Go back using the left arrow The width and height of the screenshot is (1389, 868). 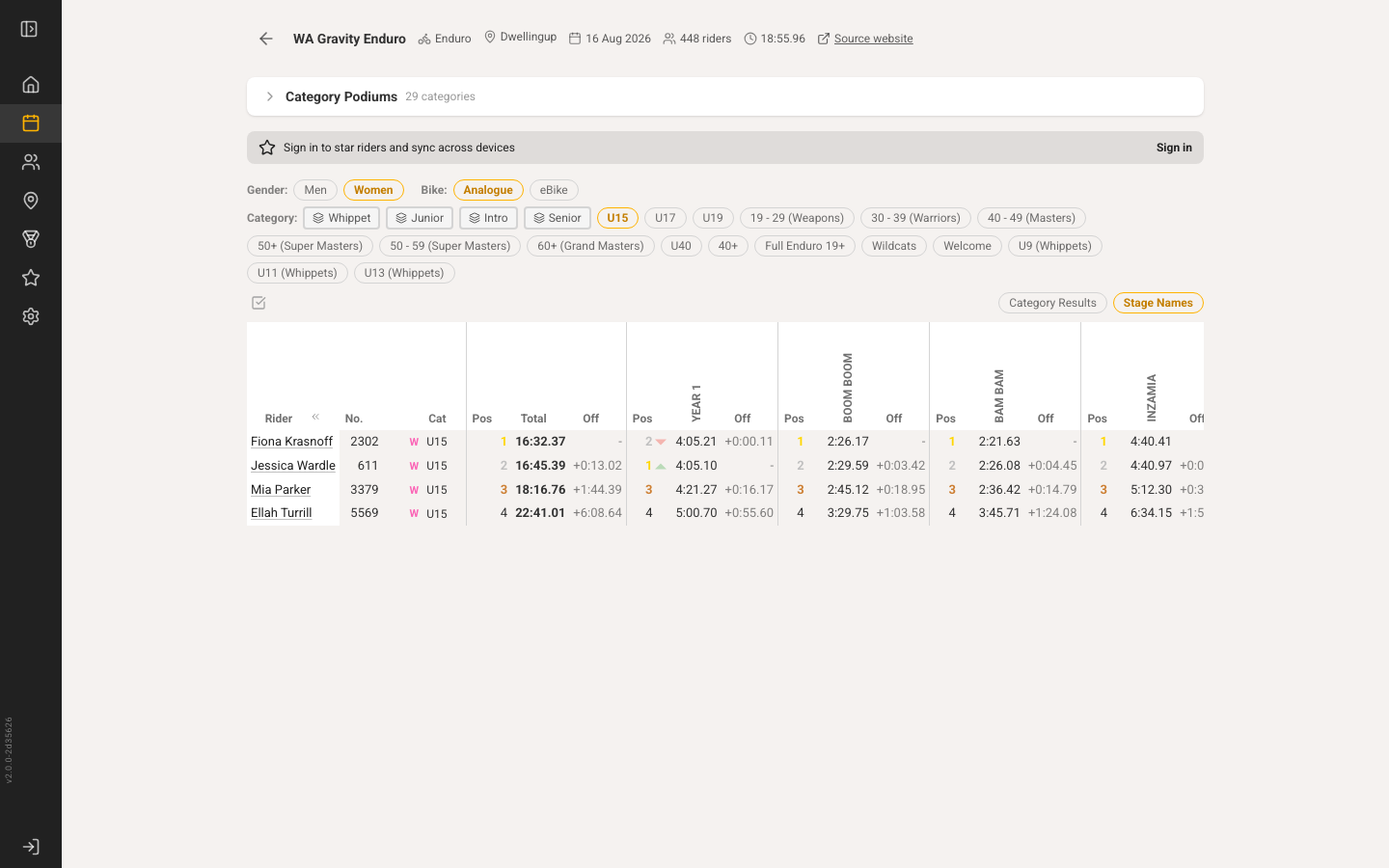[x=266, y=39]
